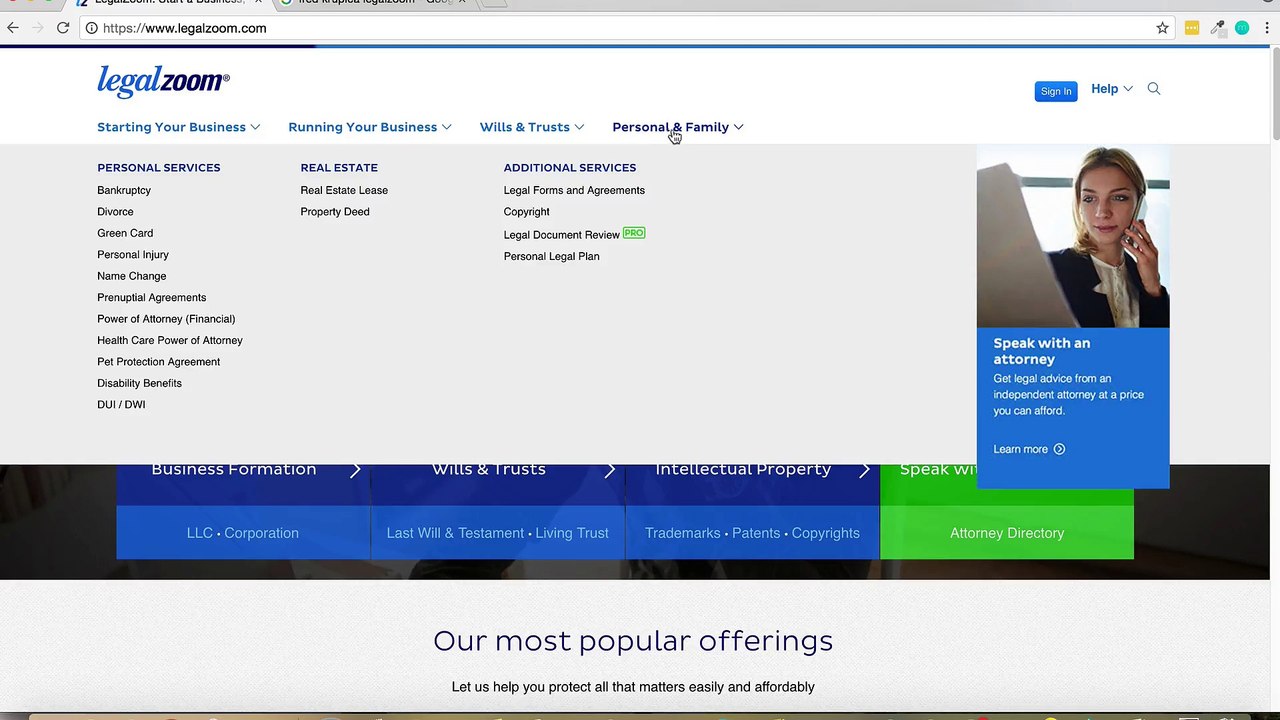Click the REAL ESTATE heading
The width and height of the screenshot is (1280, 720).
pyautogui.click(x=339, y=168)
